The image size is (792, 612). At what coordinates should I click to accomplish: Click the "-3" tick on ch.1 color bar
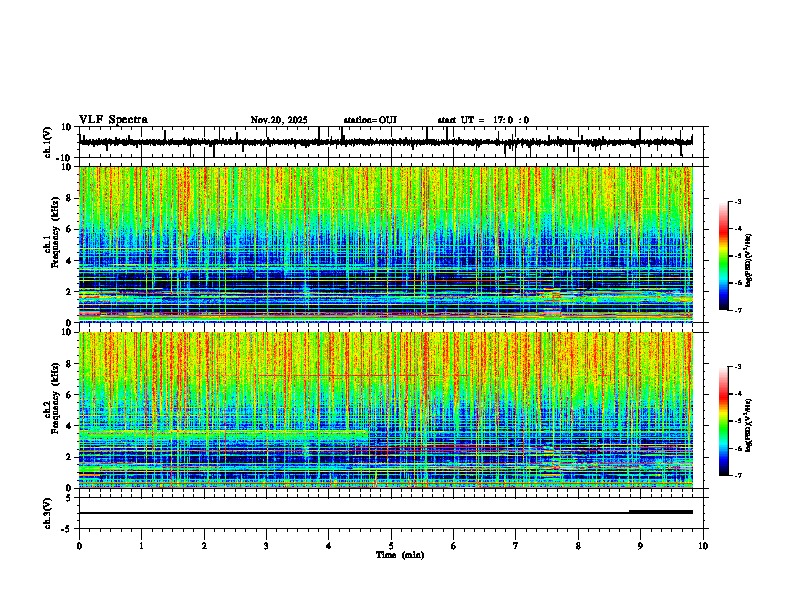[737, 202]
